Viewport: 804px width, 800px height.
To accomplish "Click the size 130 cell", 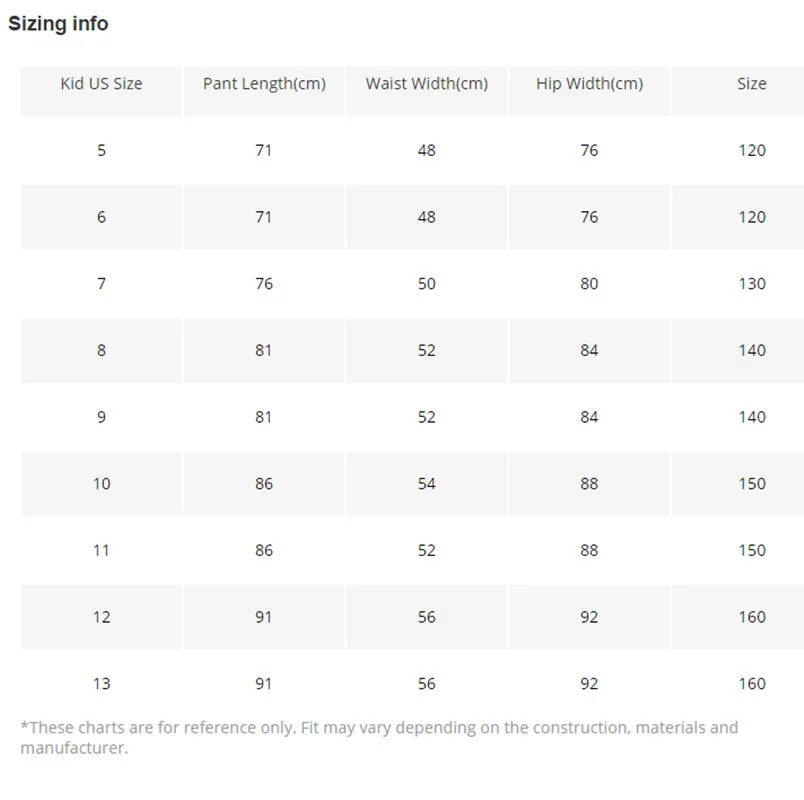I will coord(752,284).
